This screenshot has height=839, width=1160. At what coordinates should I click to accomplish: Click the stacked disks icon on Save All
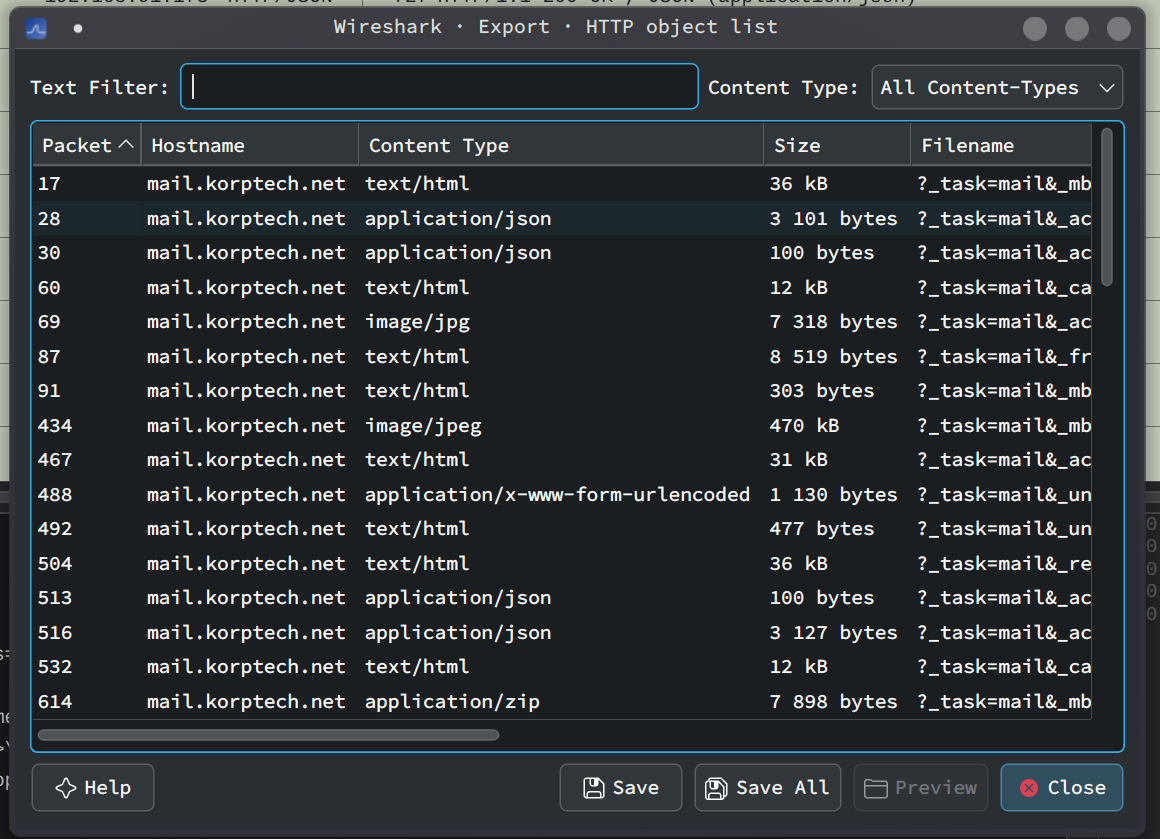pos(715,788)
